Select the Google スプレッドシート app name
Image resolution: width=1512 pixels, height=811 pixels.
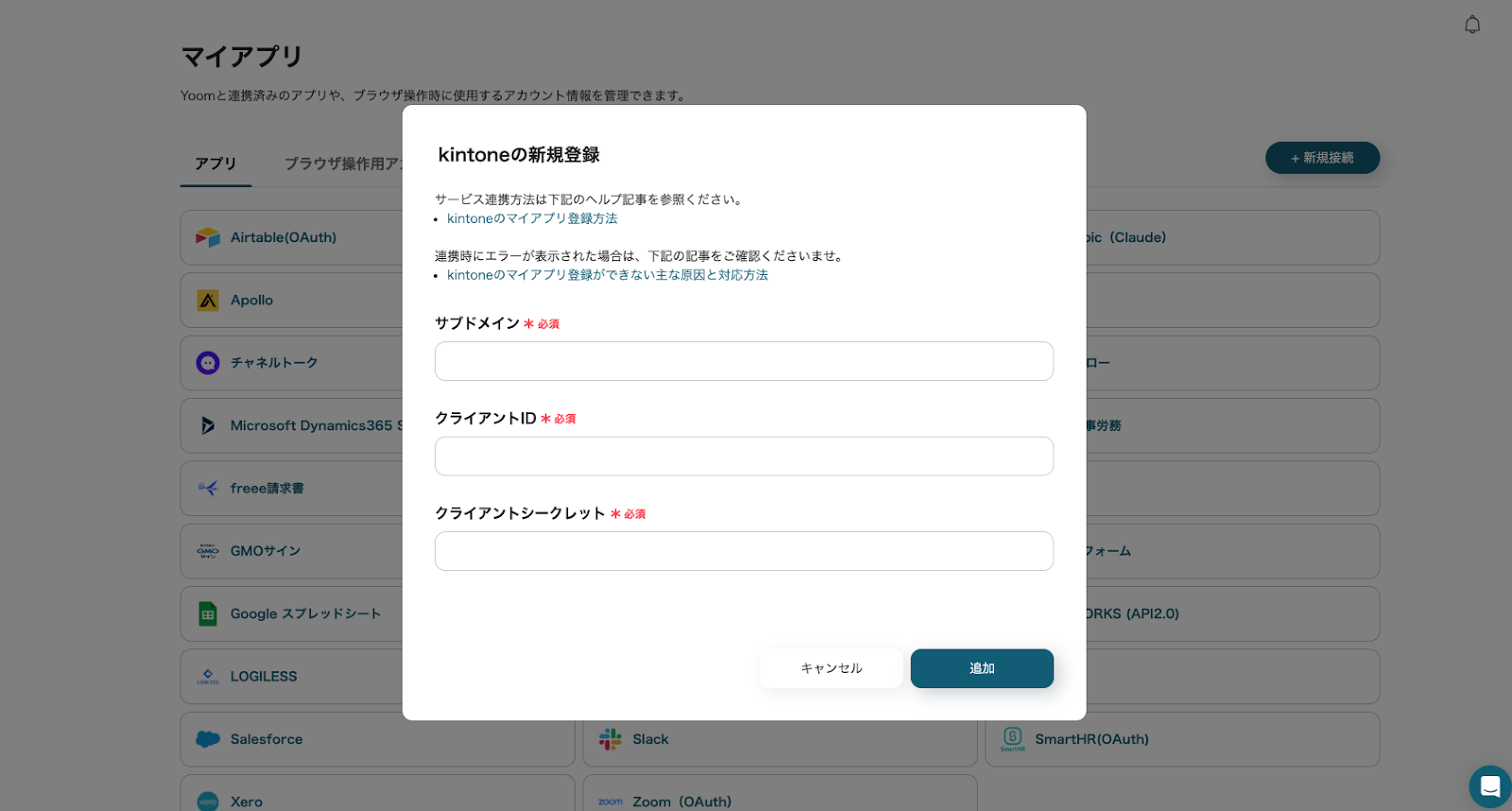click(x=305, y=613)
